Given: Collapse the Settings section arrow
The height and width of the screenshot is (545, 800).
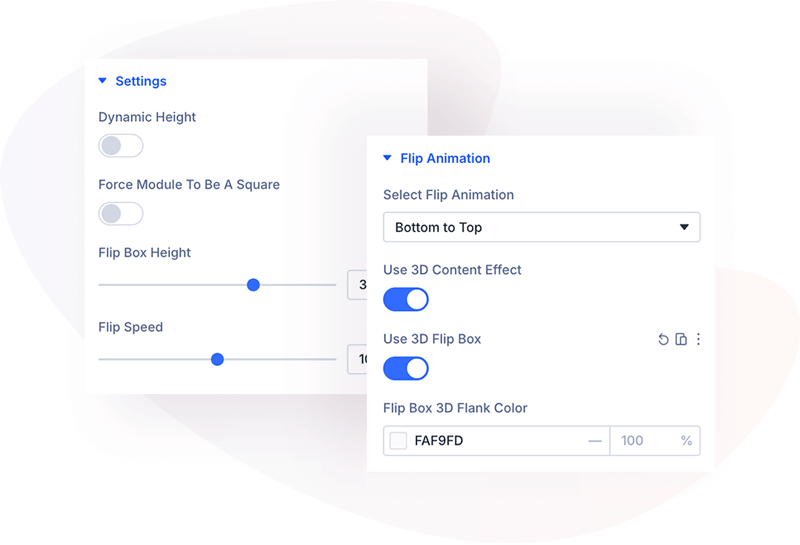Looking at the screenshot, I should [102, 81].
